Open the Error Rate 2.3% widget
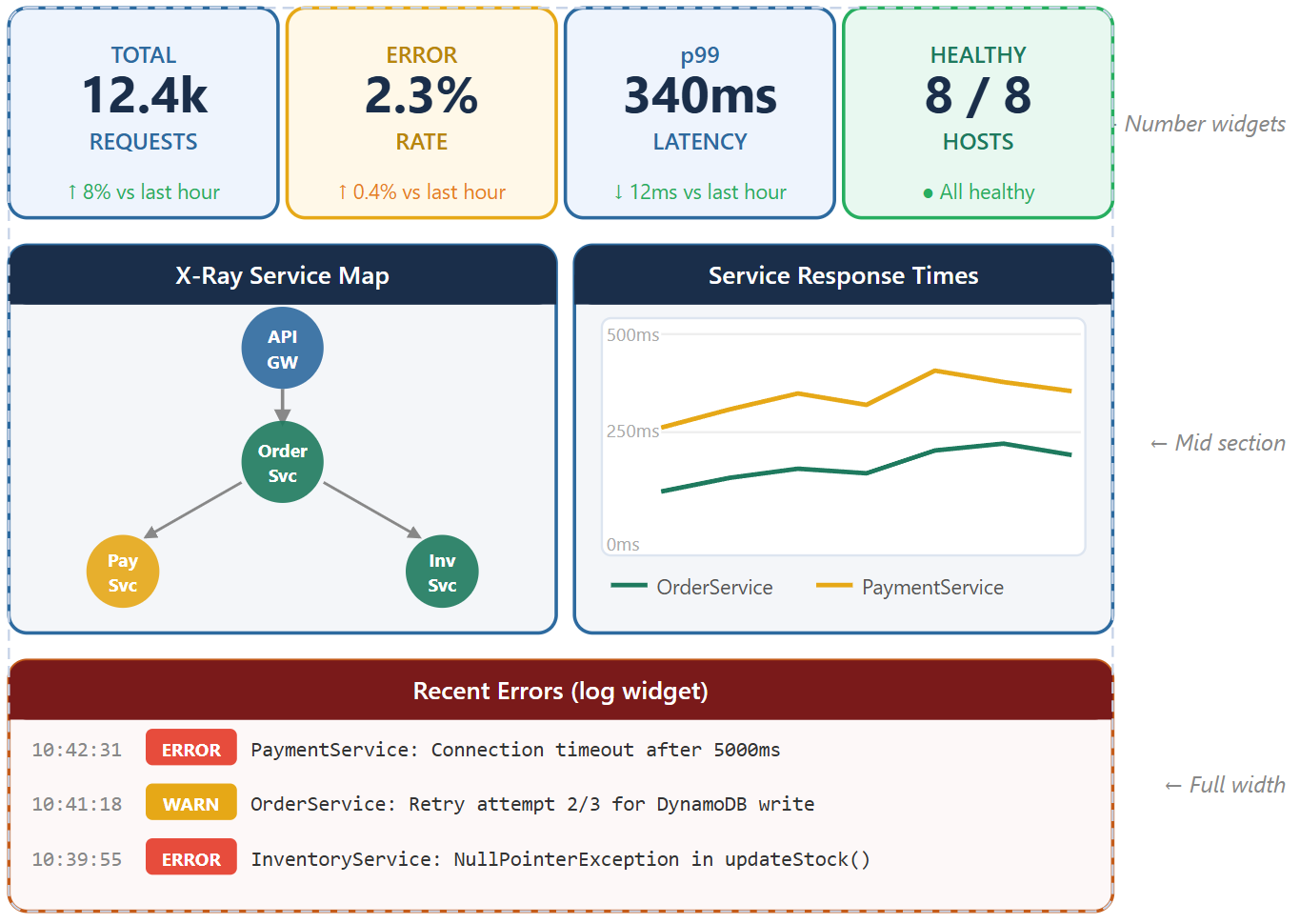The width and height of the screenshot is (1300, 924). point(422,113)
